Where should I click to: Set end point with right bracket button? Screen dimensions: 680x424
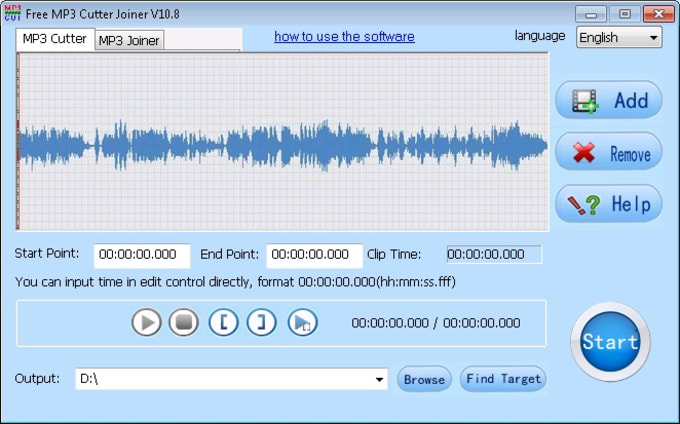point(262,323)
